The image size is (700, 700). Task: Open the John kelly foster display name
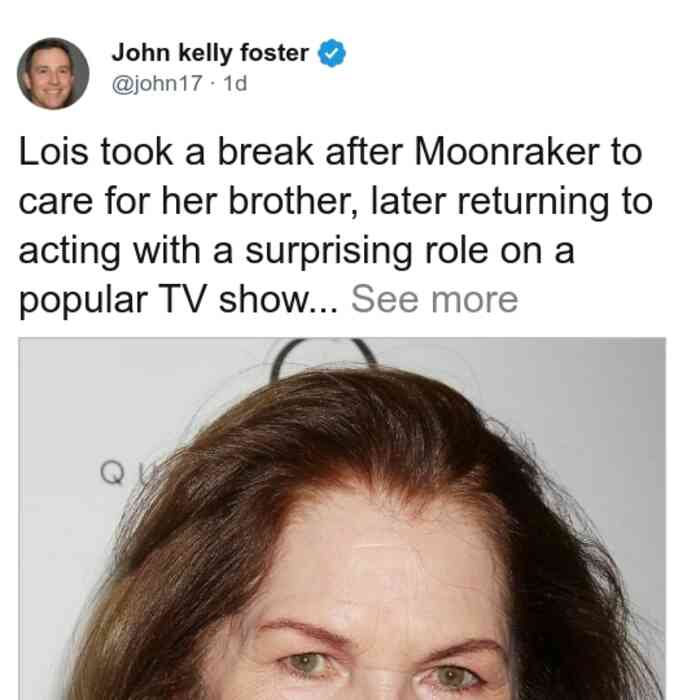pos(210,53)
